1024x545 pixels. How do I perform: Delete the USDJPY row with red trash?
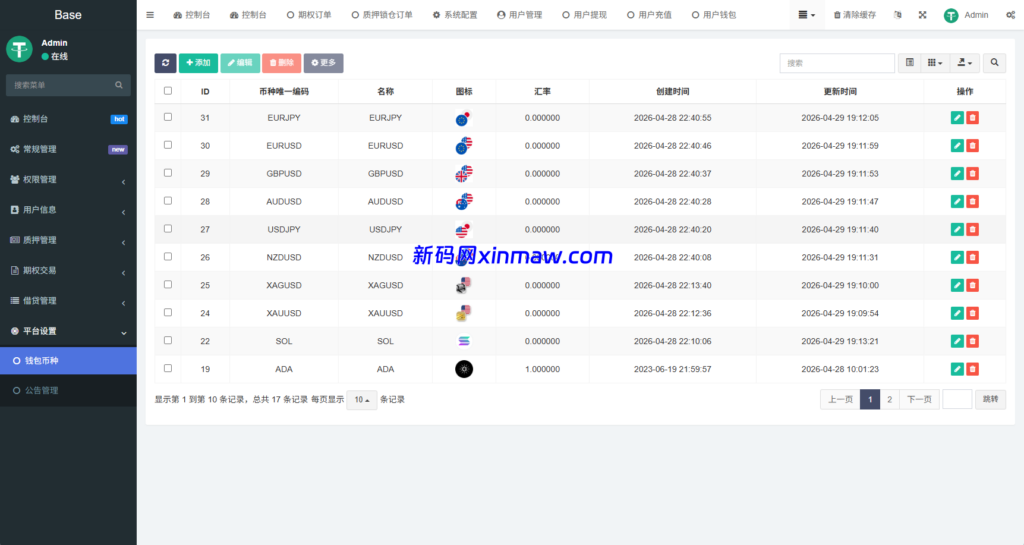pyautogui.click(x=972, y=229)
